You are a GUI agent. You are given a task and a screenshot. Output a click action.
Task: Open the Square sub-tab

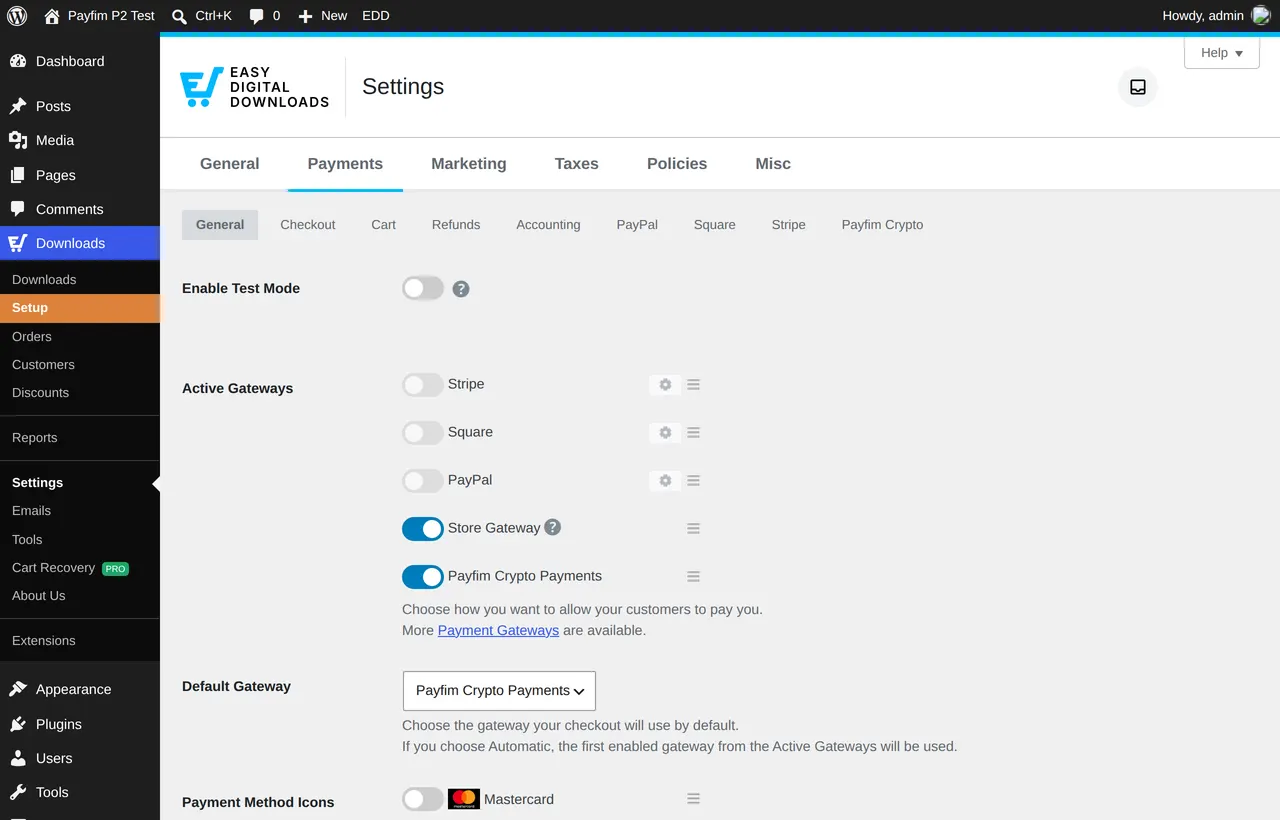click(715, 225)
